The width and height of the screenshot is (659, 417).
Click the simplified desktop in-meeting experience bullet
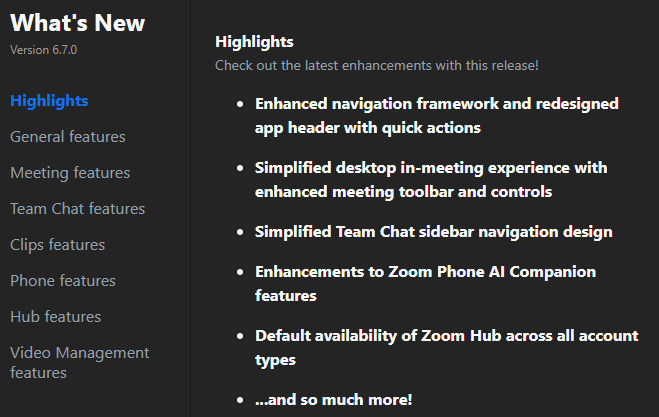[x=431, y=180]
